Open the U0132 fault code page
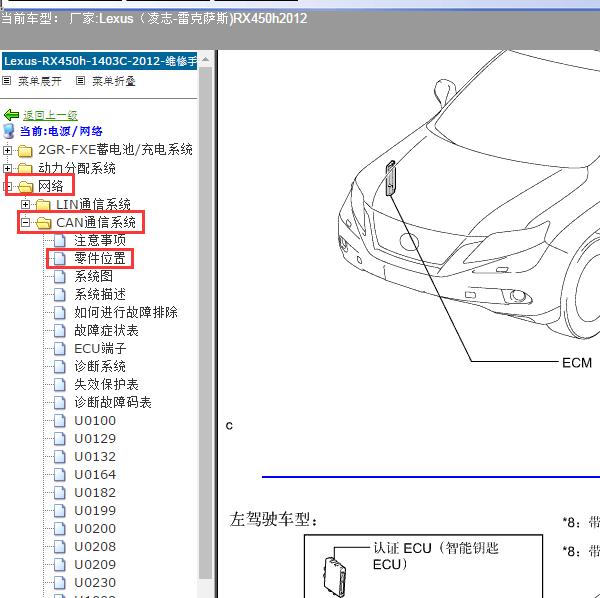Screen dimensions: 600x598 [x=95, y=456]
